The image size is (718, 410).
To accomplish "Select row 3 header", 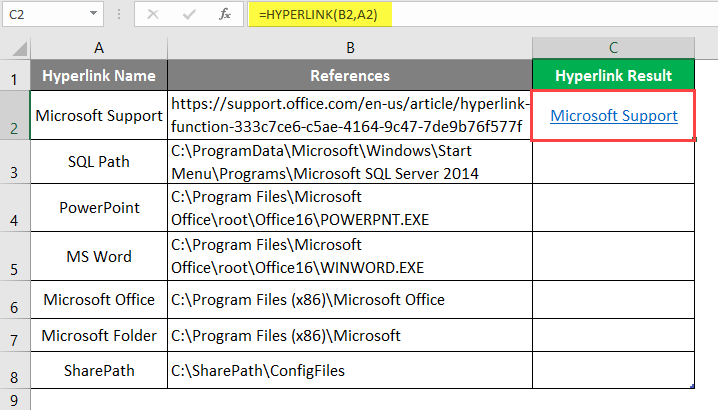I will (x=15, y=162).
